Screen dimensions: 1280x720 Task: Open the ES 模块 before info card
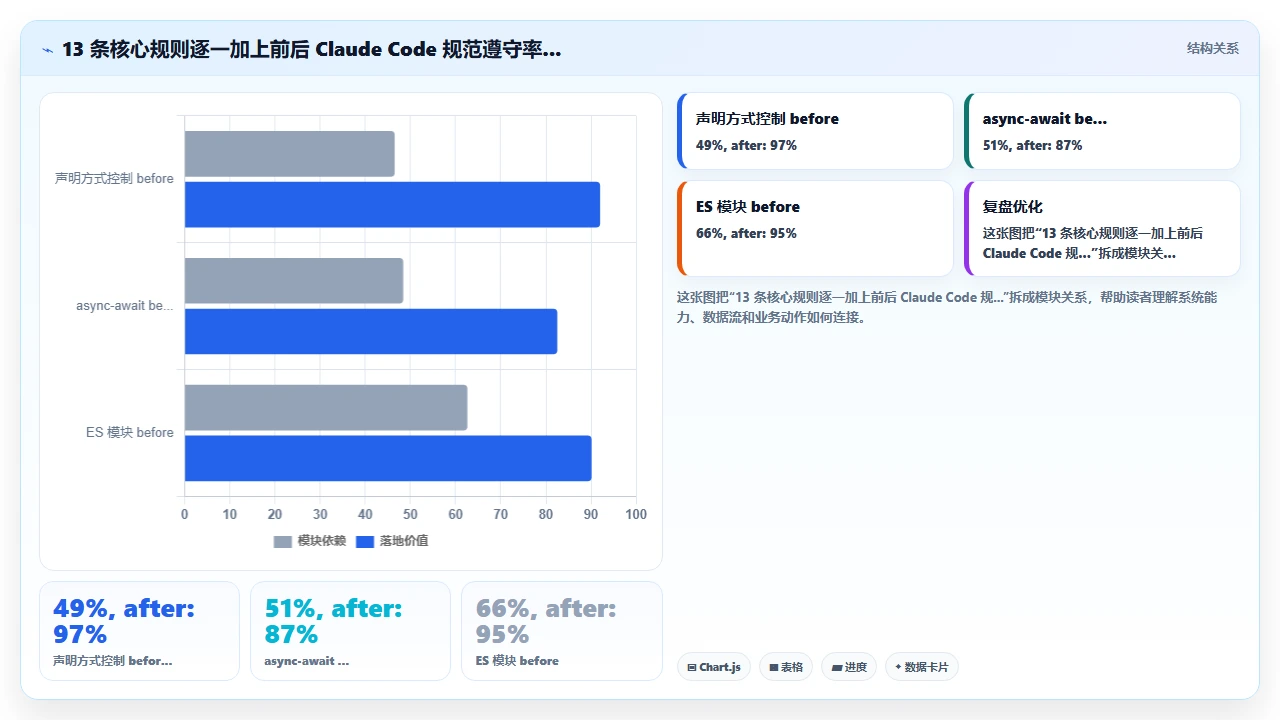coord(815,228)
